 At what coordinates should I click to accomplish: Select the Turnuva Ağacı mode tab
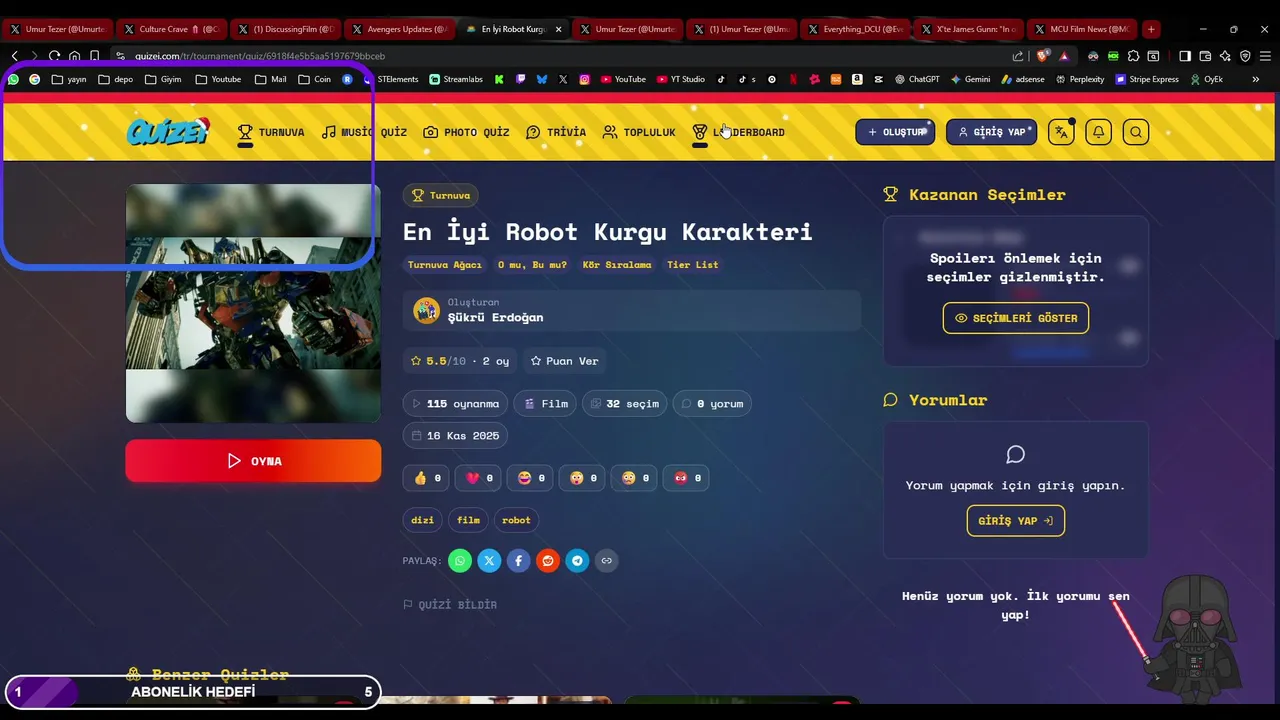click(x=445, y=265)
